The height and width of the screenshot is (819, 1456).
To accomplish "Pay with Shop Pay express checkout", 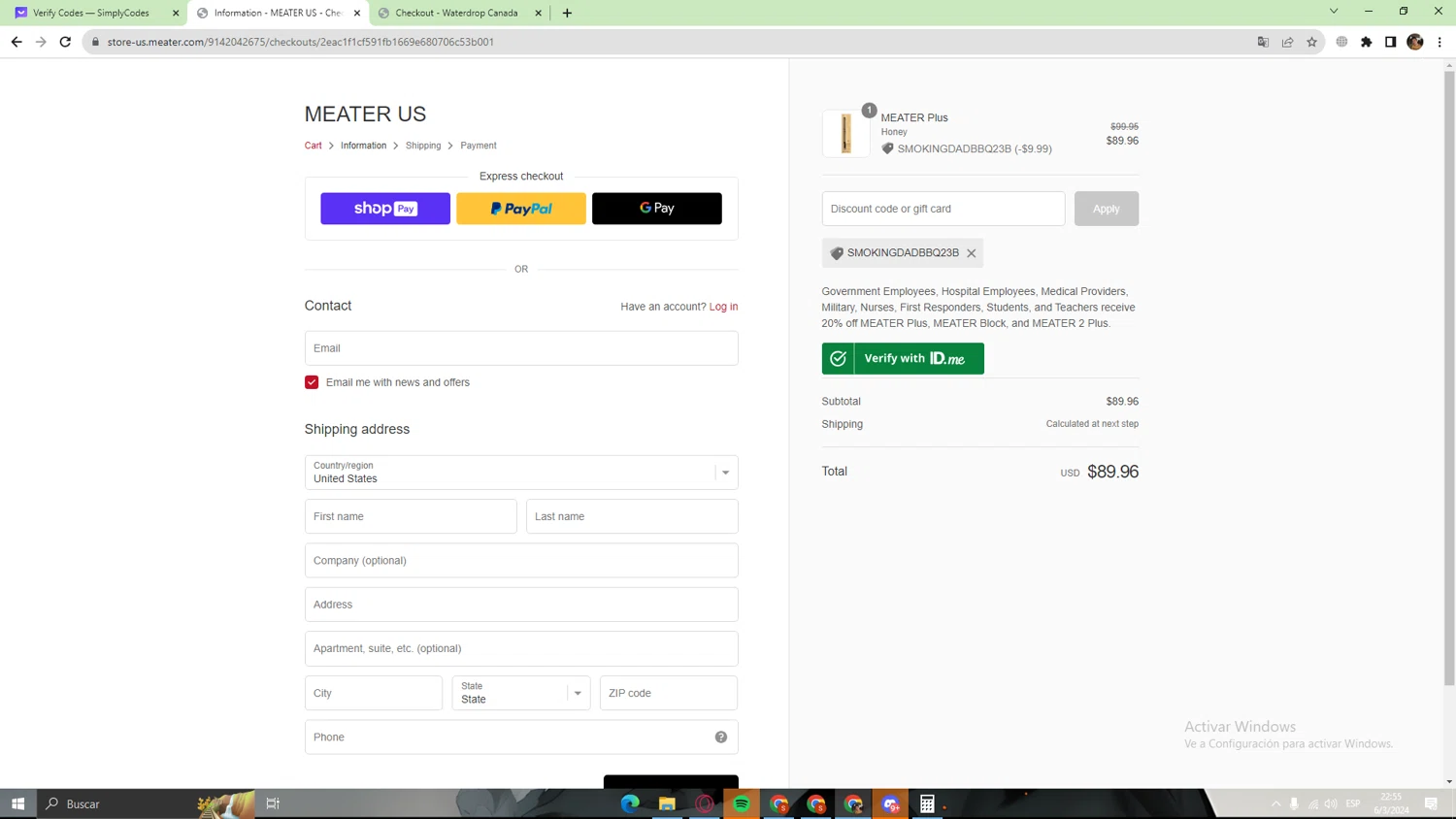I will tap(385, 209).
